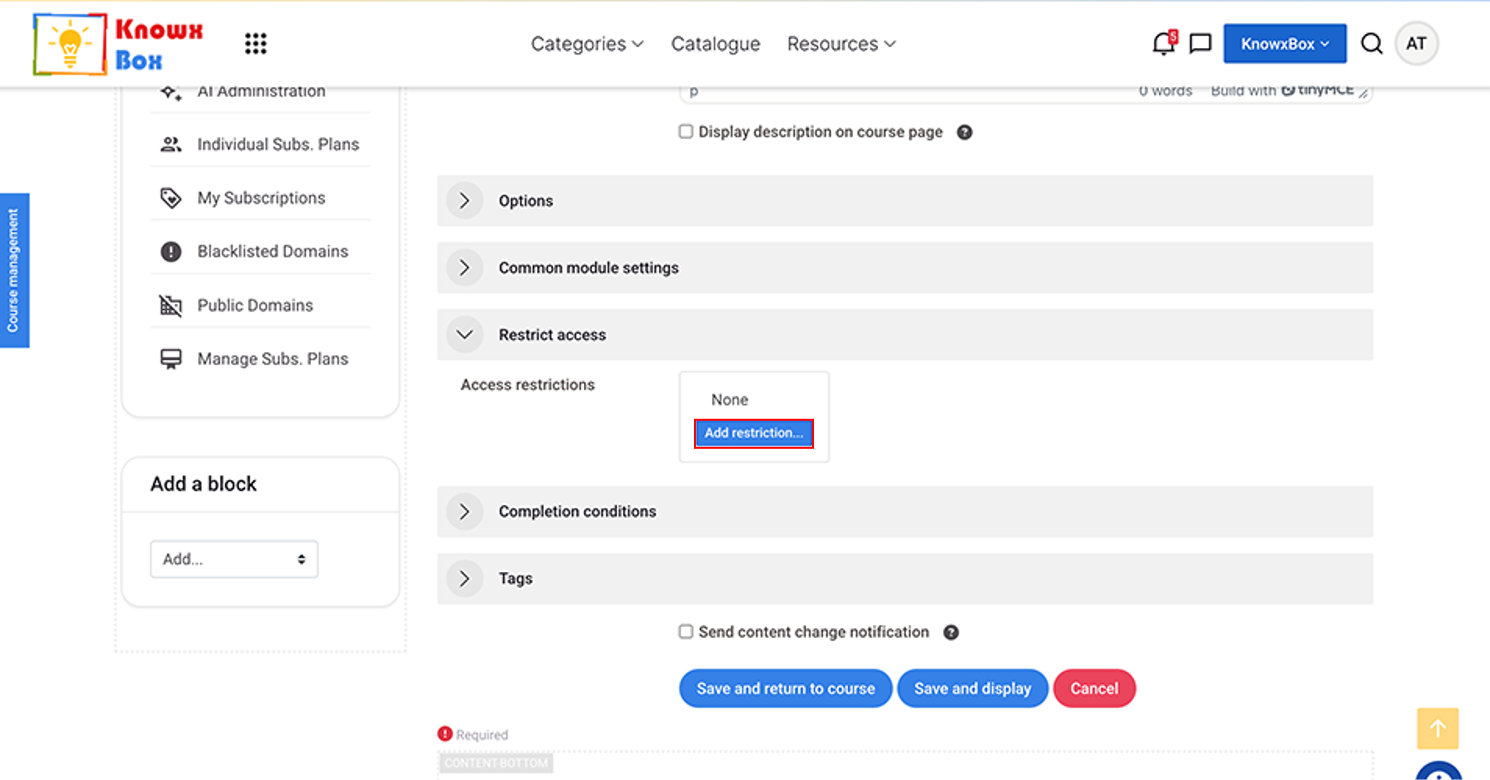Image resolution: width=1490 pixels, height=780 pixels.
Task: Click help icon beside content change notification
Action: pyautogui.click(x=951, y=632)
